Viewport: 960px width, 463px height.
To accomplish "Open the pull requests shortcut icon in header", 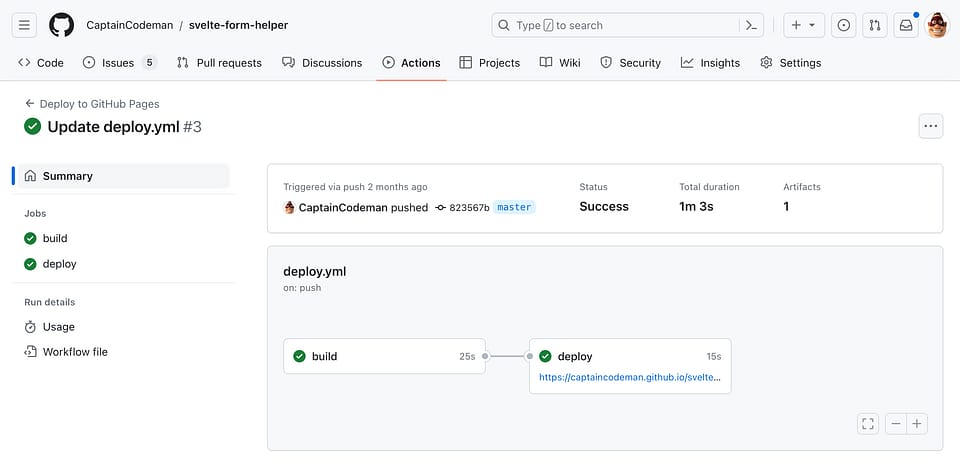I will (x=874, y=25).
